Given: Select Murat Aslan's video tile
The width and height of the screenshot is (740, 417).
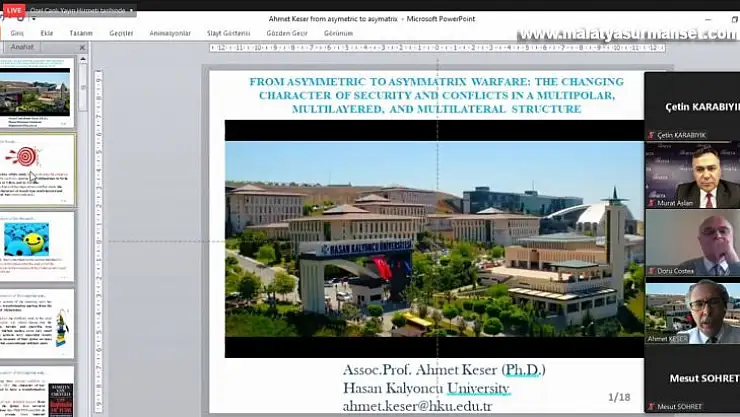Looking at the screenshot, I should [x=692, y=175].
